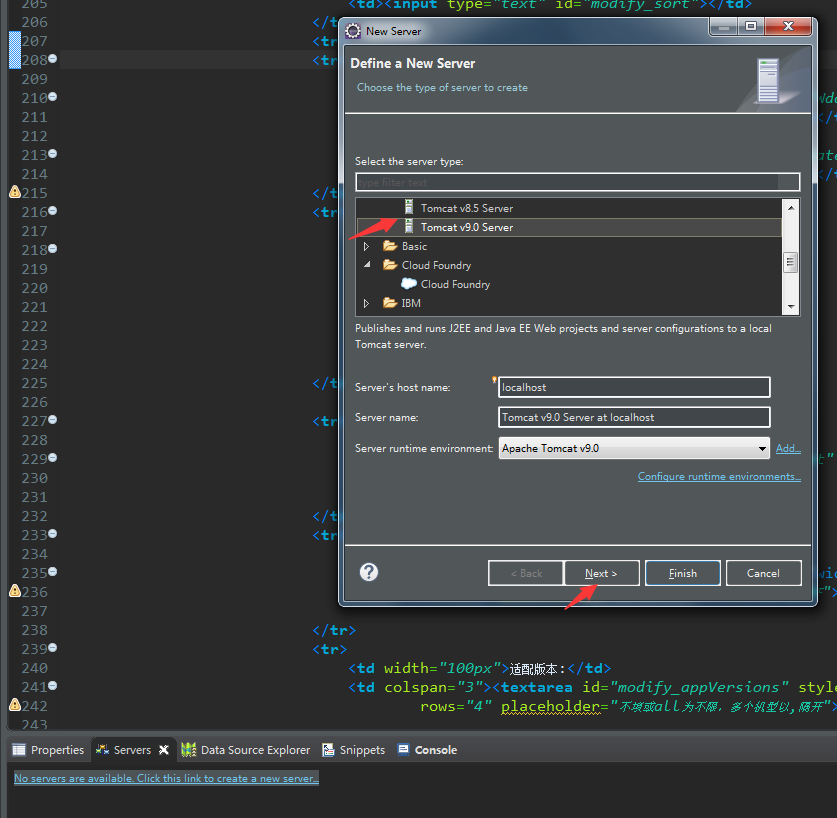Collapse code fold at line 241
Image resolution: width=837 pixels, height=818 pixels.
pos(53,686)
